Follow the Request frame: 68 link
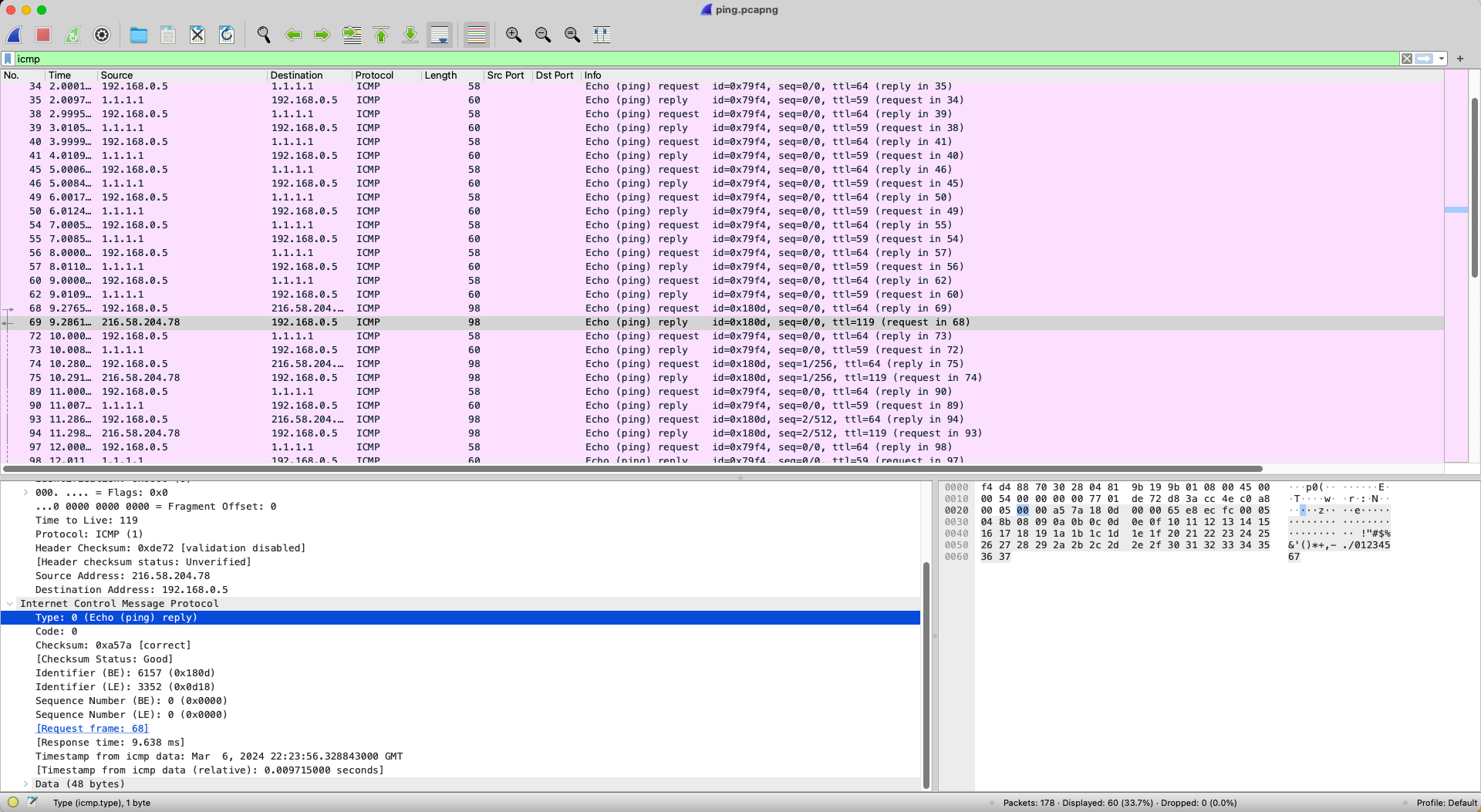Viewport: 1481px width, 812px height. [x=92, y=728]
